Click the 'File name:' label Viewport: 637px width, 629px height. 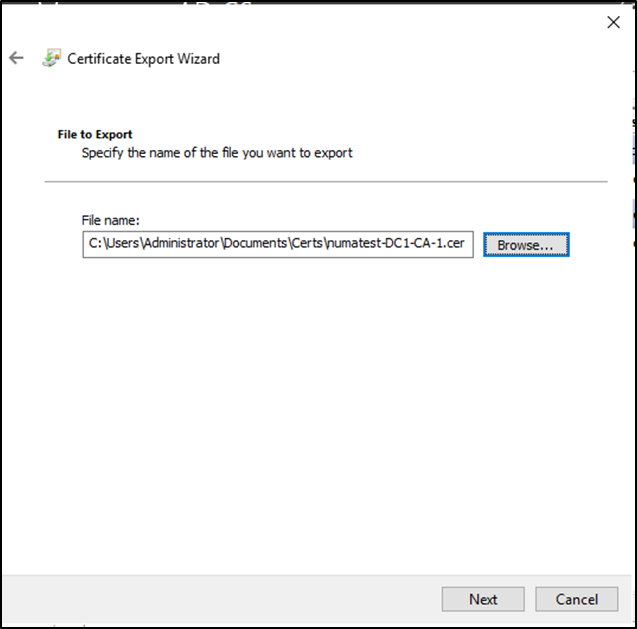[x=110, y=219]
